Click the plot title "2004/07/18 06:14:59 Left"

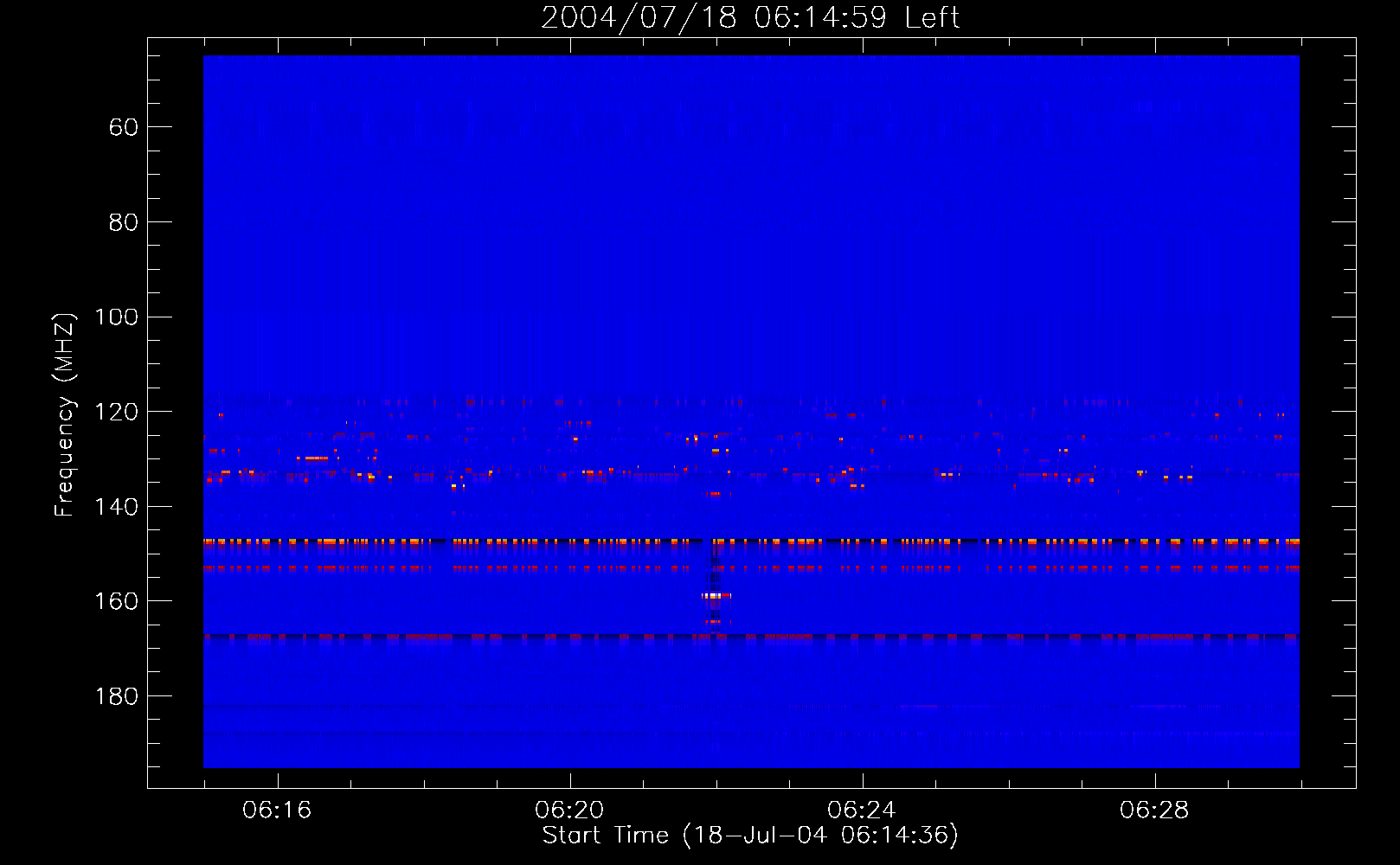coord(750,17)
